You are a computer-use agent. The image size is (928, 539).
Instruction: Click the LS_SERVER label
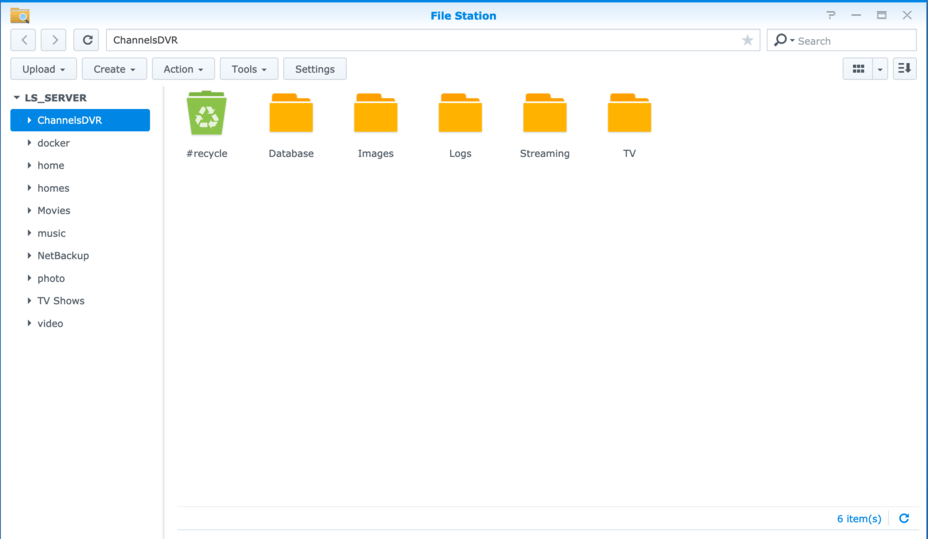coord(56,98)
